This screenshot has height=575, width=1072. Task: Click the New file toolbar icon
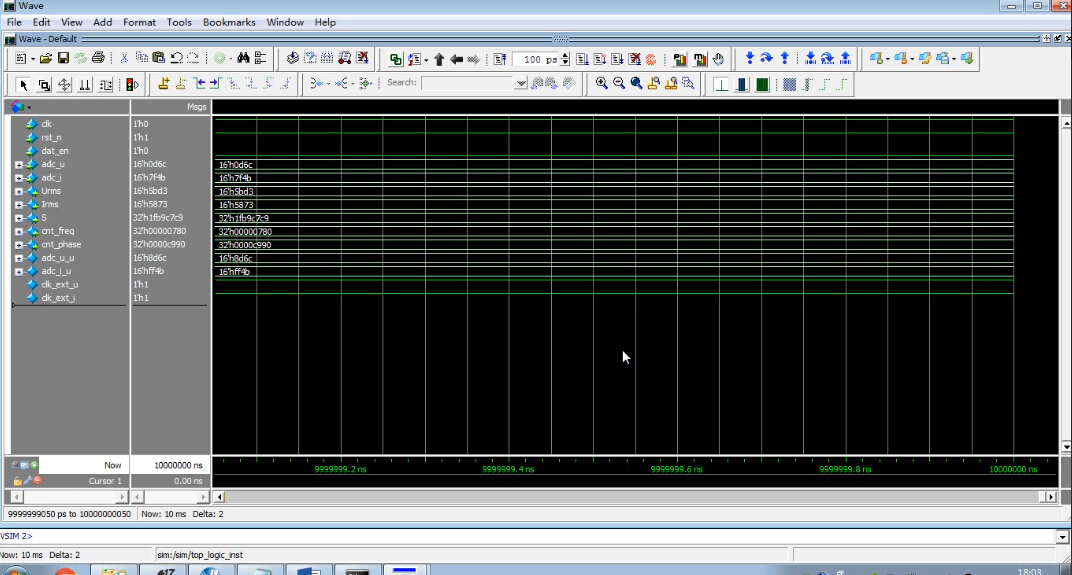click(21, 59)
